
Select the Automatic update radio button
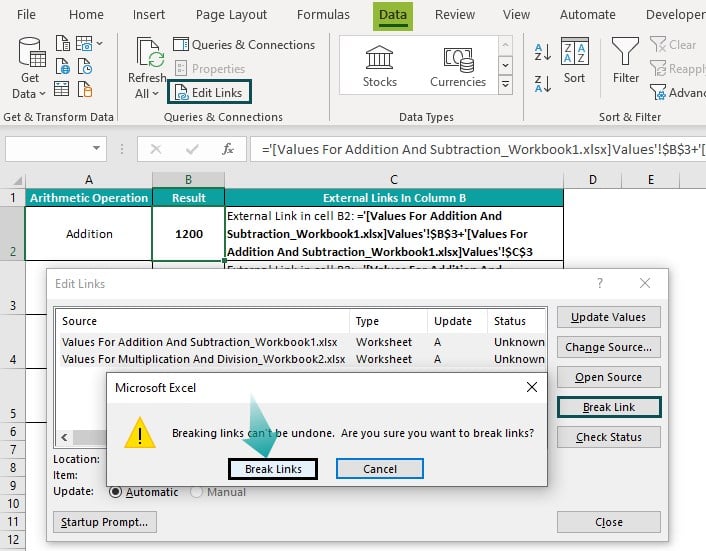tap(115, 492)
